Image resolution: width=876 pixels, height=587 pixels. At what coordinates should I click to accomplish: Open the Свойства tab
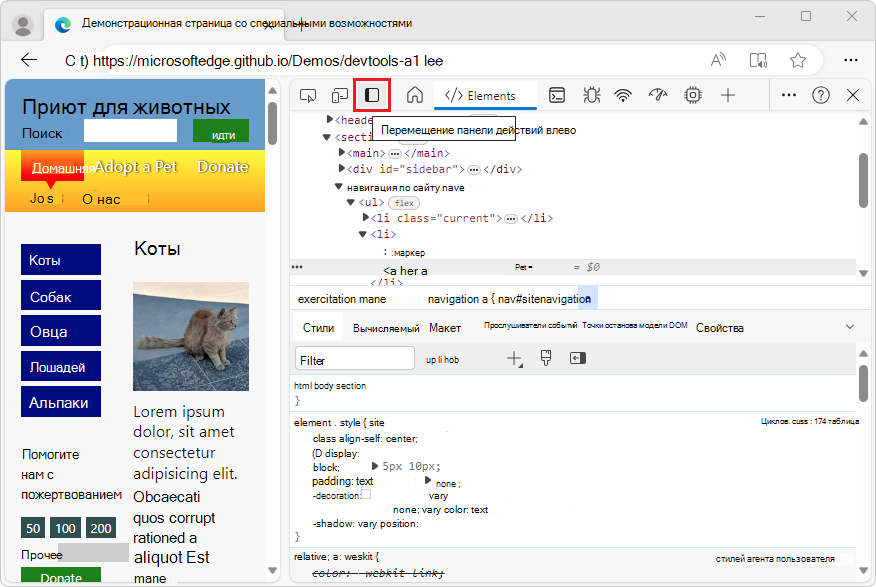(x=720, y=328)
